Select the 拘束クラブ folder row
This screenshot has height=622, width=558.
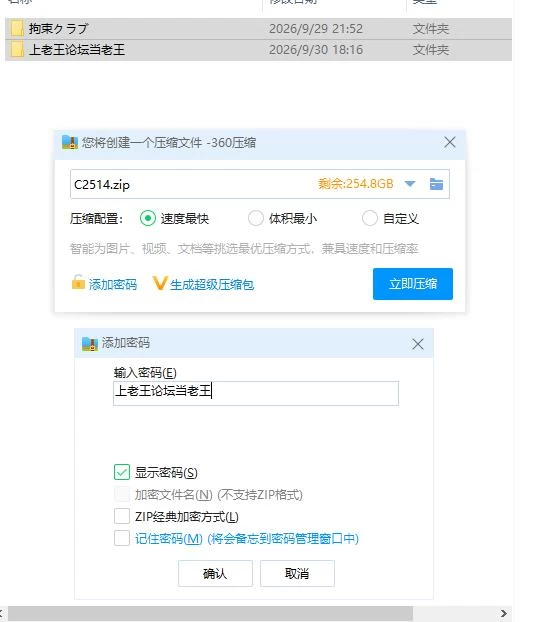coord(258,29)
